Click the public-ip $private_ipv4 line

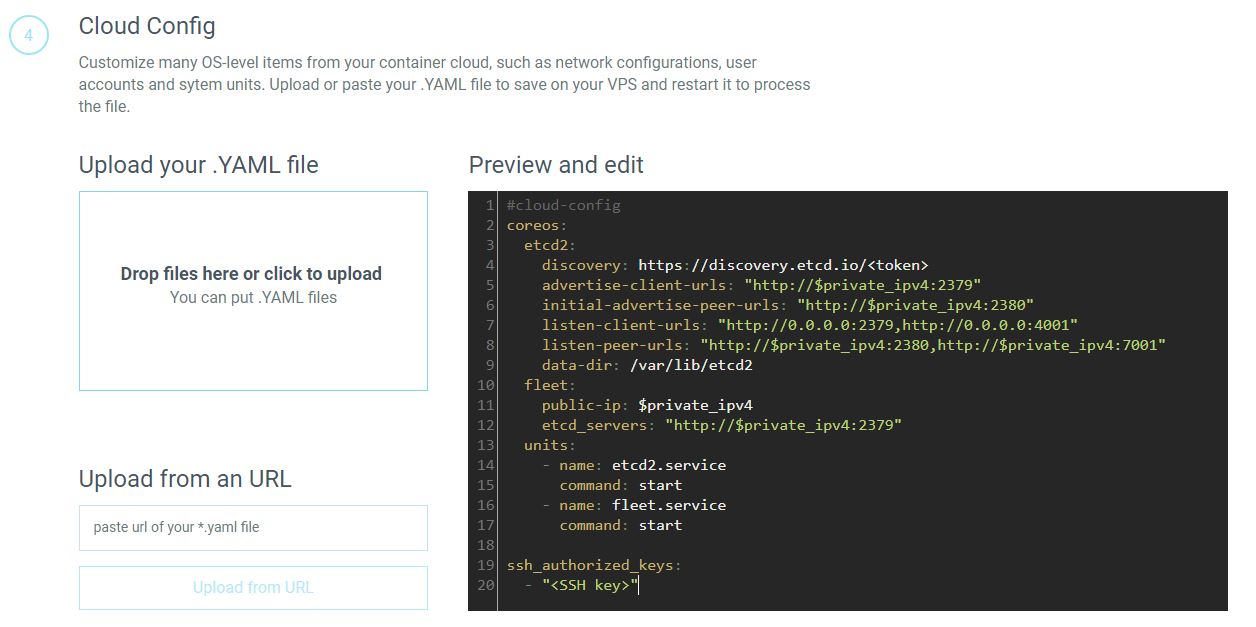647,405
